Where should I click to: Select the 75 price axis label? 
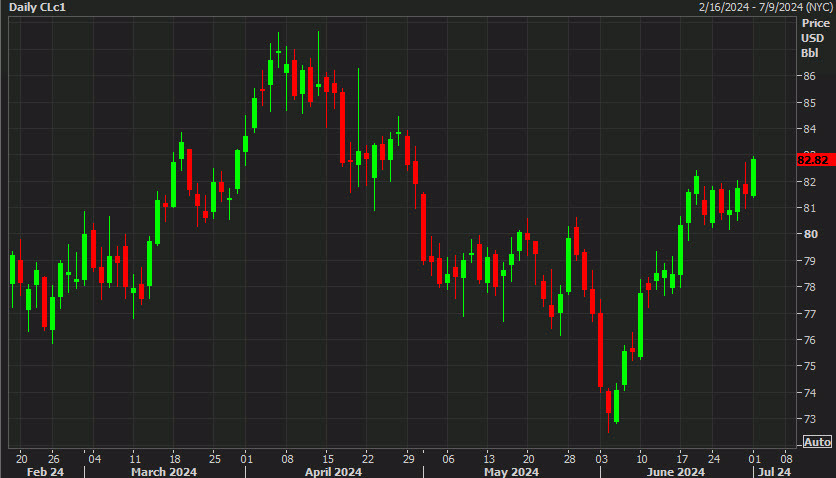pos(809,366)
